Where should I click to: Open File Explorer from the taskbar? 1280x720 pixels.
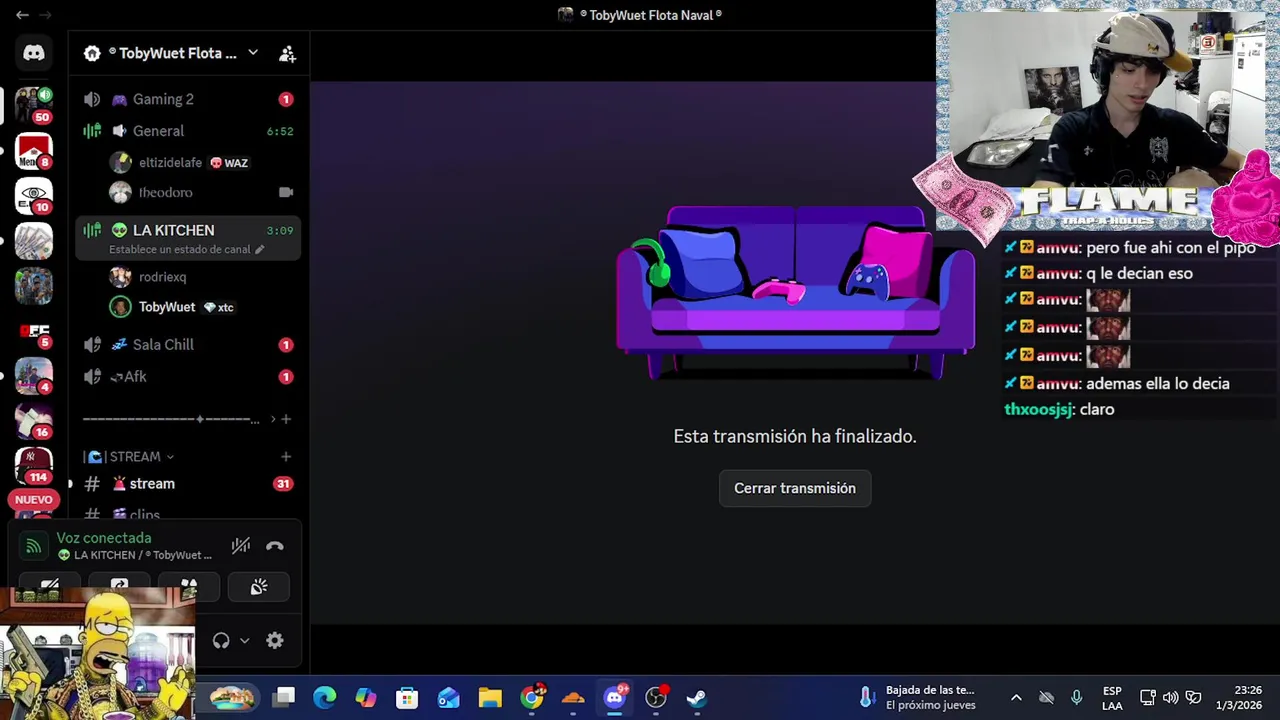[490, 697]
